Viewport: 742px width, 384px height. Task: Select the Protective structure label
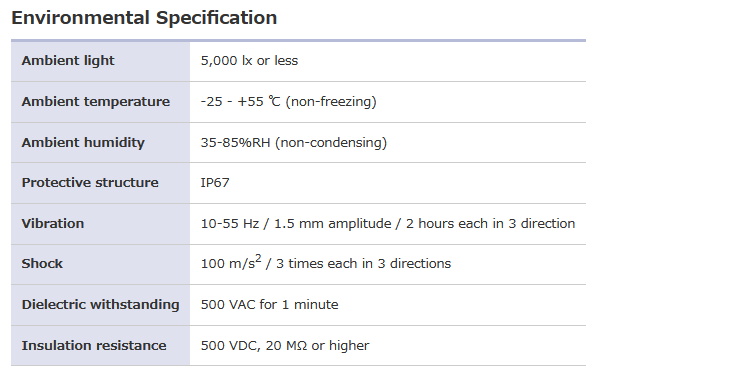90,182
